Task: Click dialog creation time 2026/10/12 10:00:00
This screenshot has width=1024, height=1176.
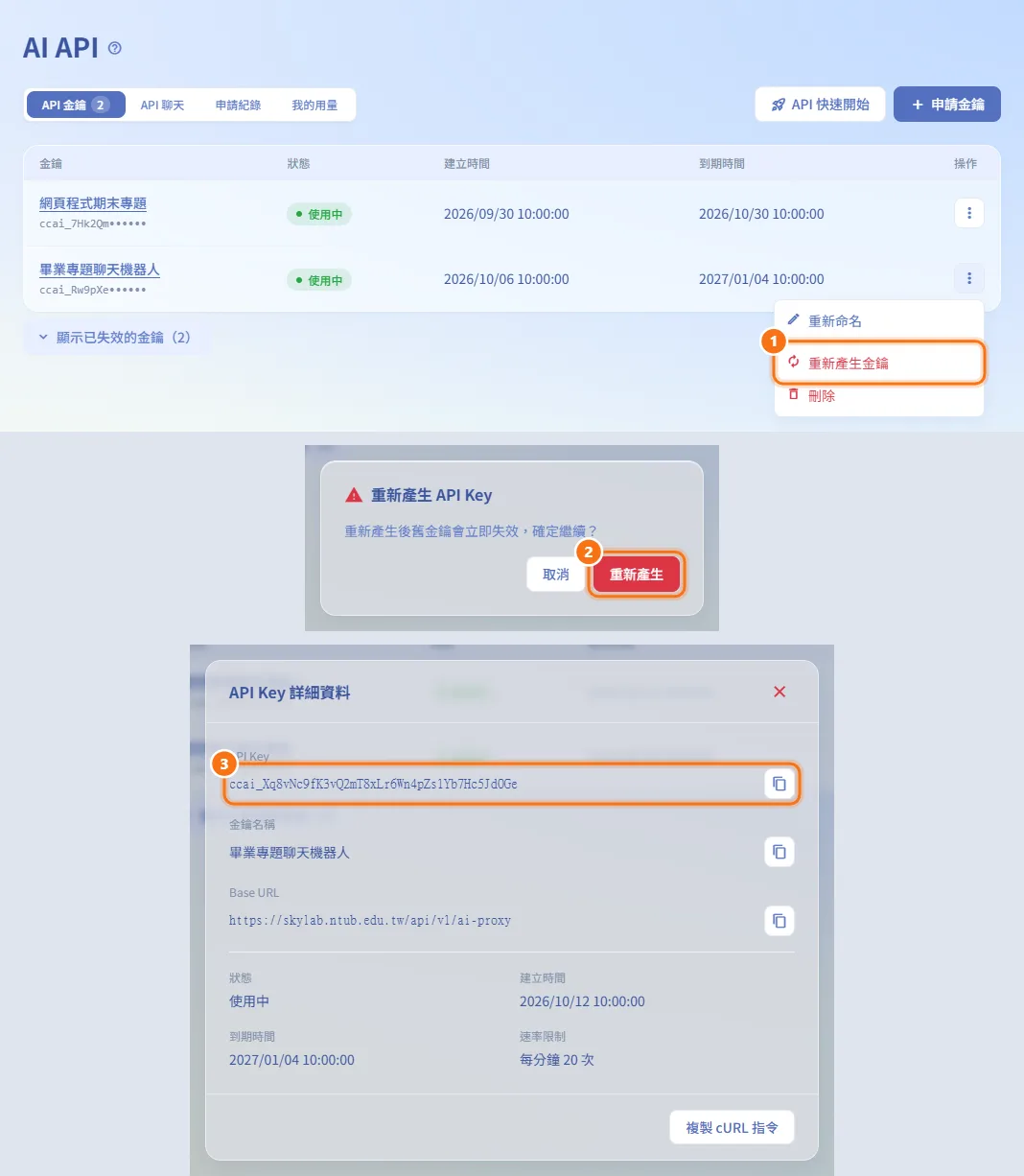Action: [582, 1001]
